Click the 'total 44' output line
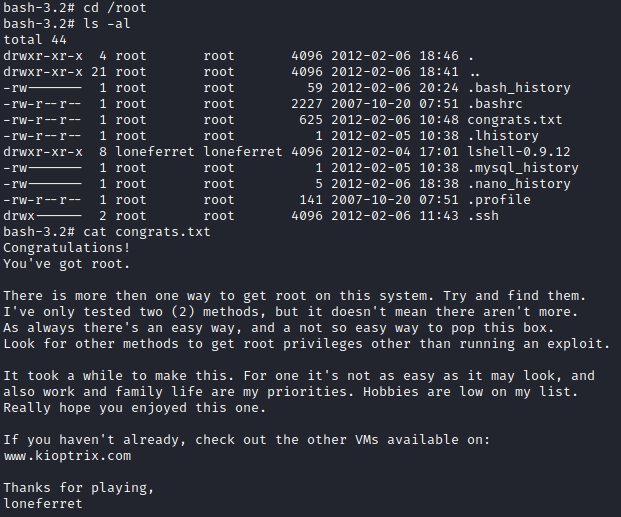Screen dimensions: 621x517 tap(35, 40)
